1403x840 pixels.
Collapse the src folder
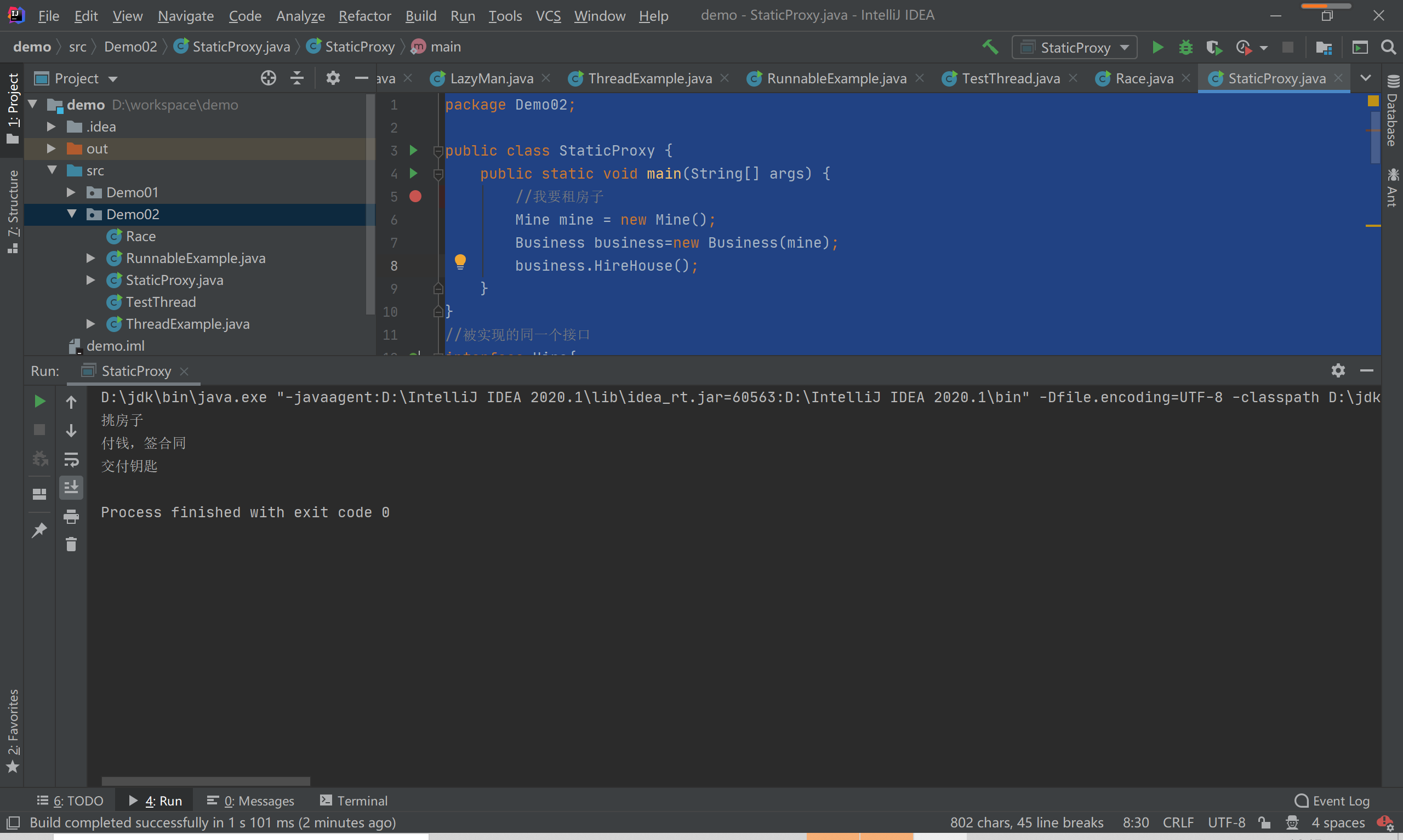(x=52, y=170)
